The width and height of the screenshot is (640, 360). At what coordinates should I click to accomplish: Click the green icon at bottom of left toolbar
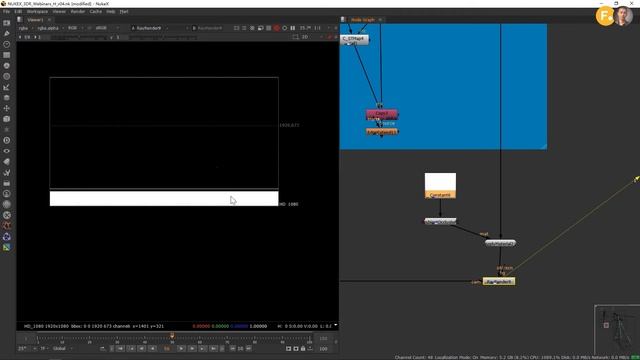7,247
